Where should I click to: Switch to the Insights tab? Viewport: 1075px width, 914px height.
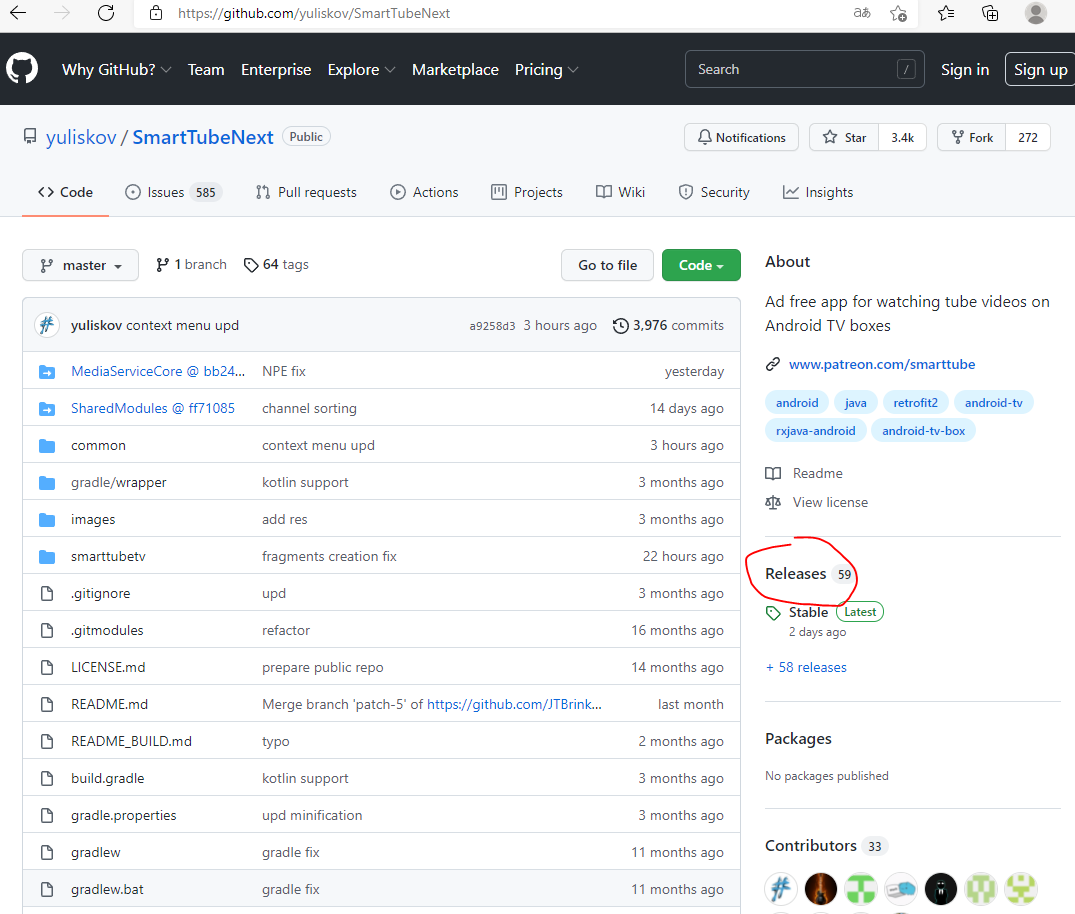tap(818, 192)
